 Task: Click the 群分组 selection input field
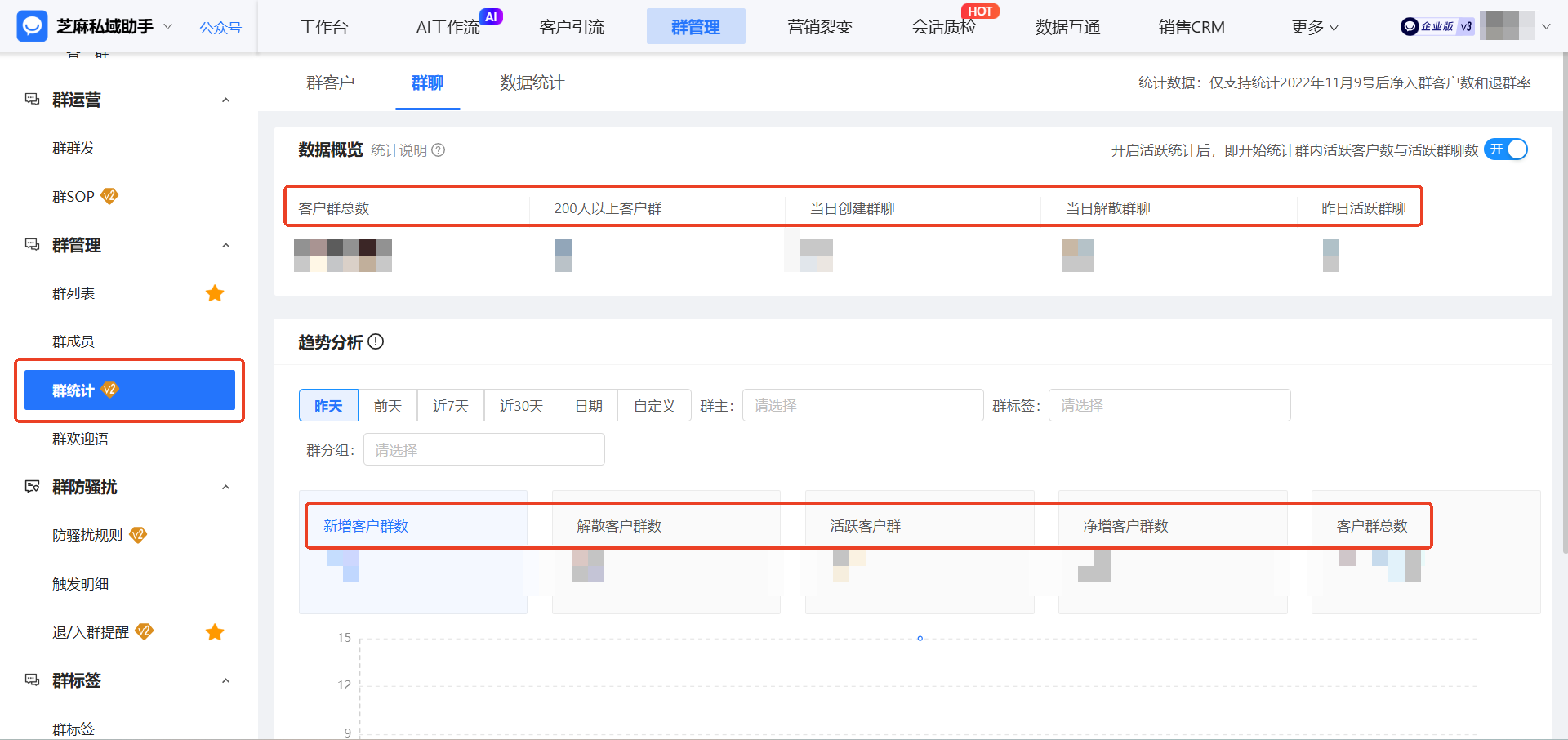coord(483,449)
